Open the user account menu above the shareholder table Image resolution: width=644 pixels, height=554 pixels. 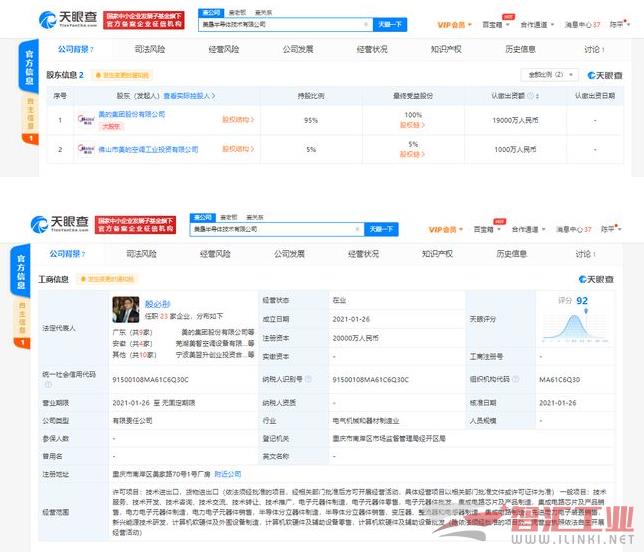619,25
